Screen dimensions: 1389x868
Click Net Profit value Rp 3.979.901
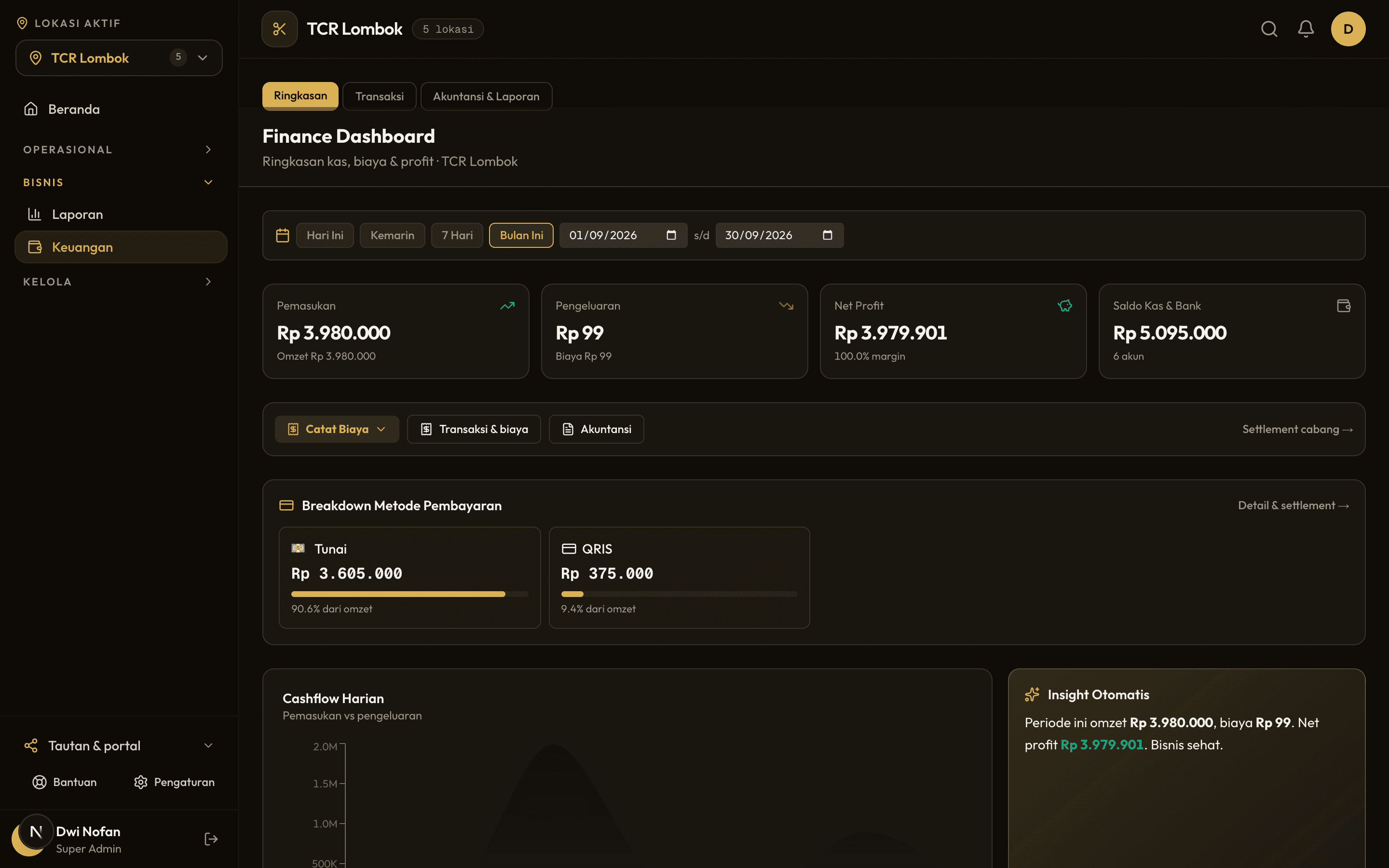[x=891, y=333]
